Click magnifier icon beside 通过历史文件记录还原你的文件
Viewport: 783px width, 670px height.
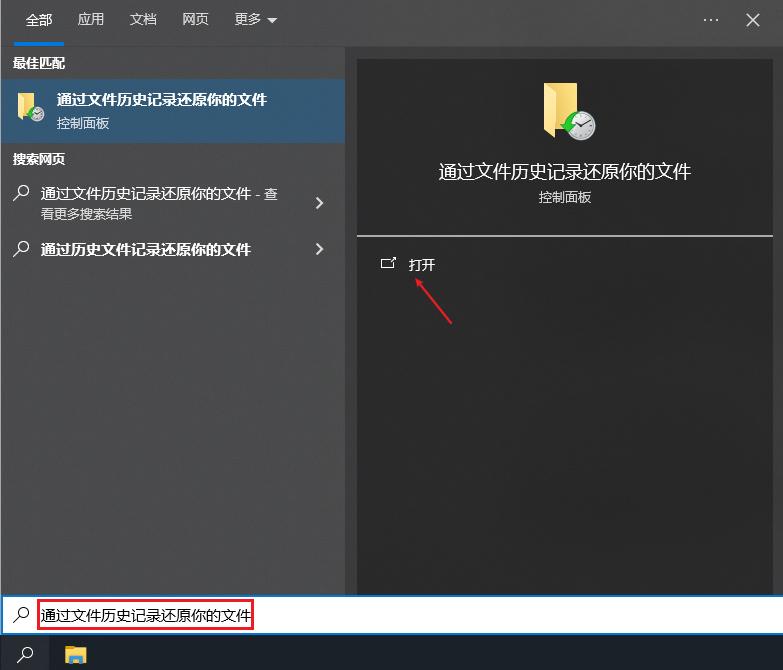click(x=21, y=248)
